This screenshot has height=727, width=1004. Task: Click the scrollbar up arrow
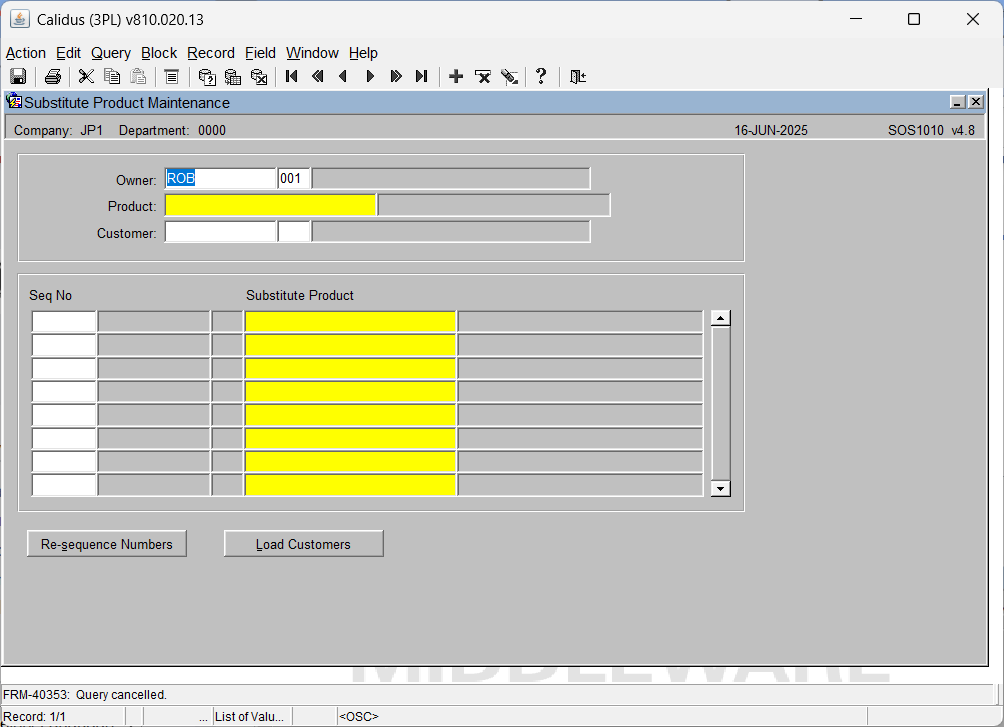click(720, 318)
